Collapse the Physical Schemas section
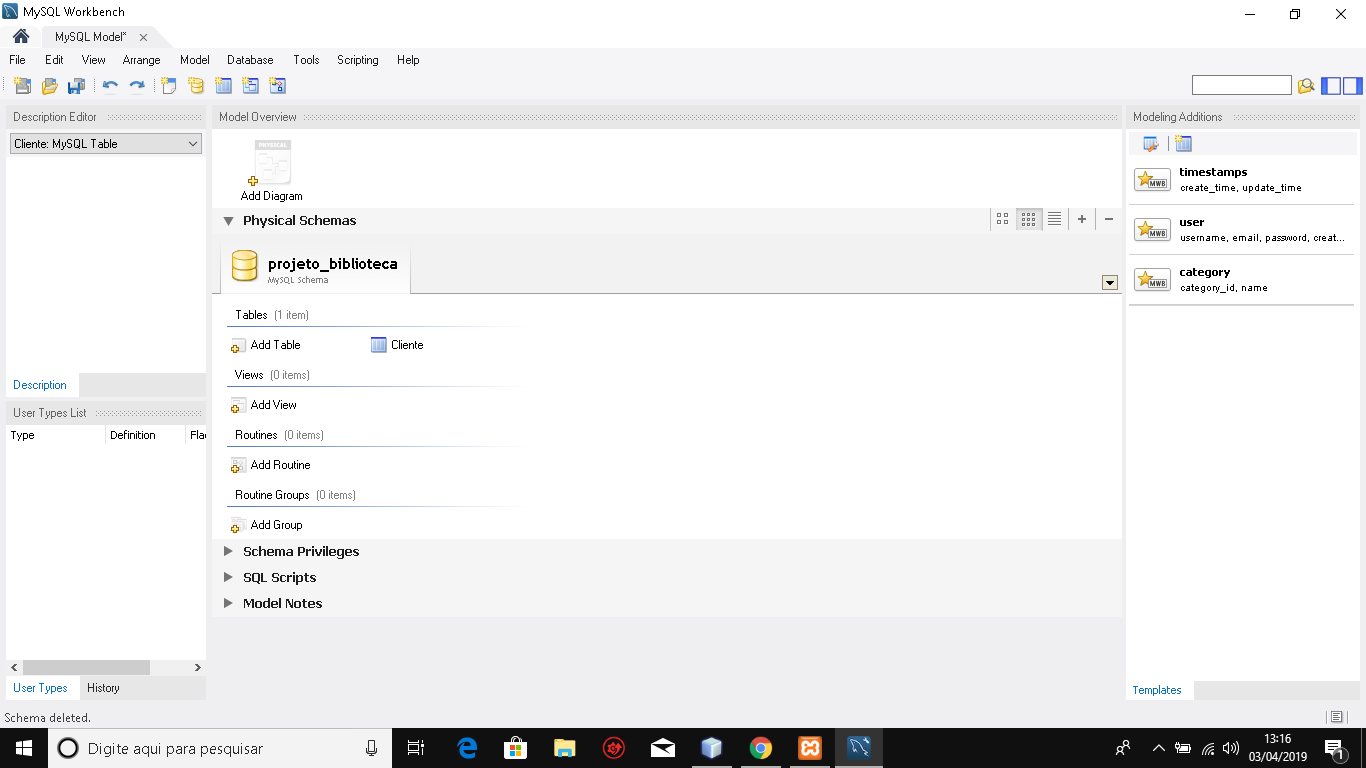 (228, 221)
